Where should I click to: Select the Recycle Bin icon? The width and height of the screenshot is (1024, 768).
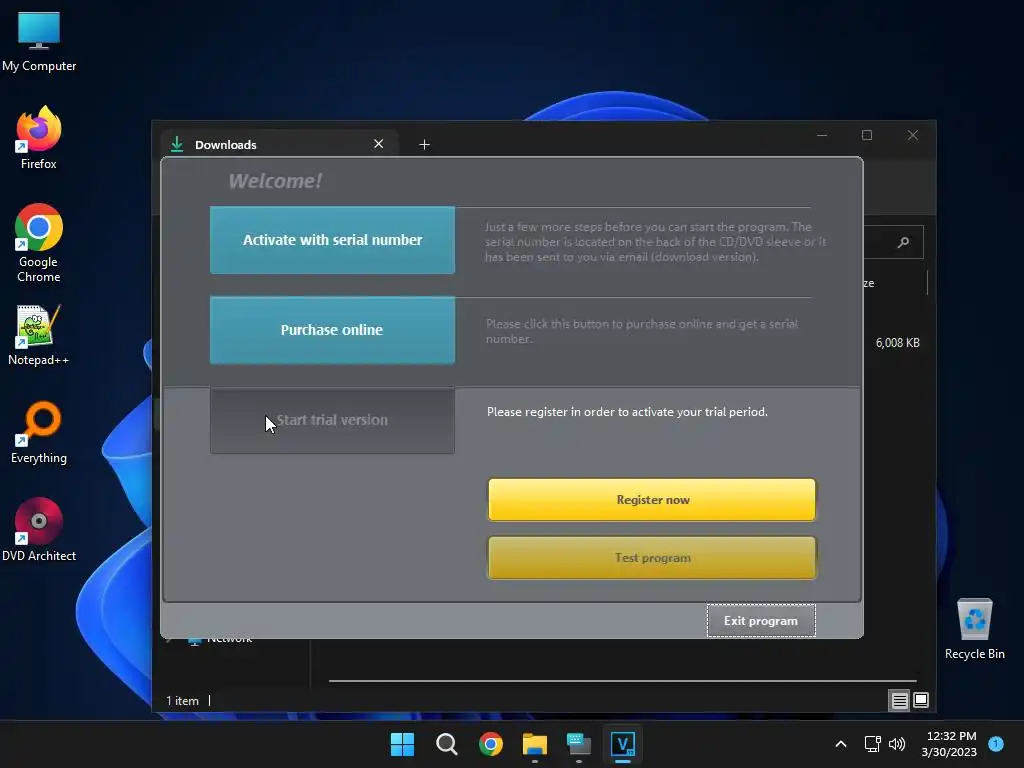click(974, 629)
